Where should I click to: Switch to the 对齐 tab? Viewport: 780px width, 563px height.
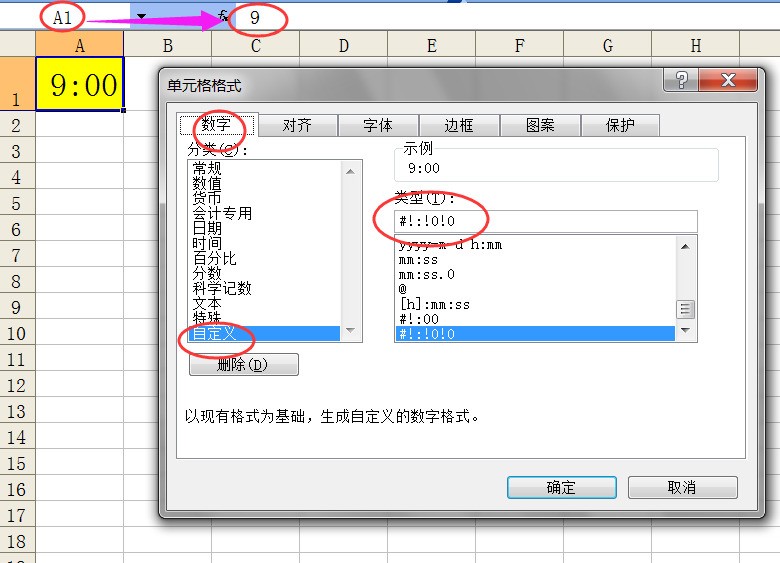pos(297,125)
